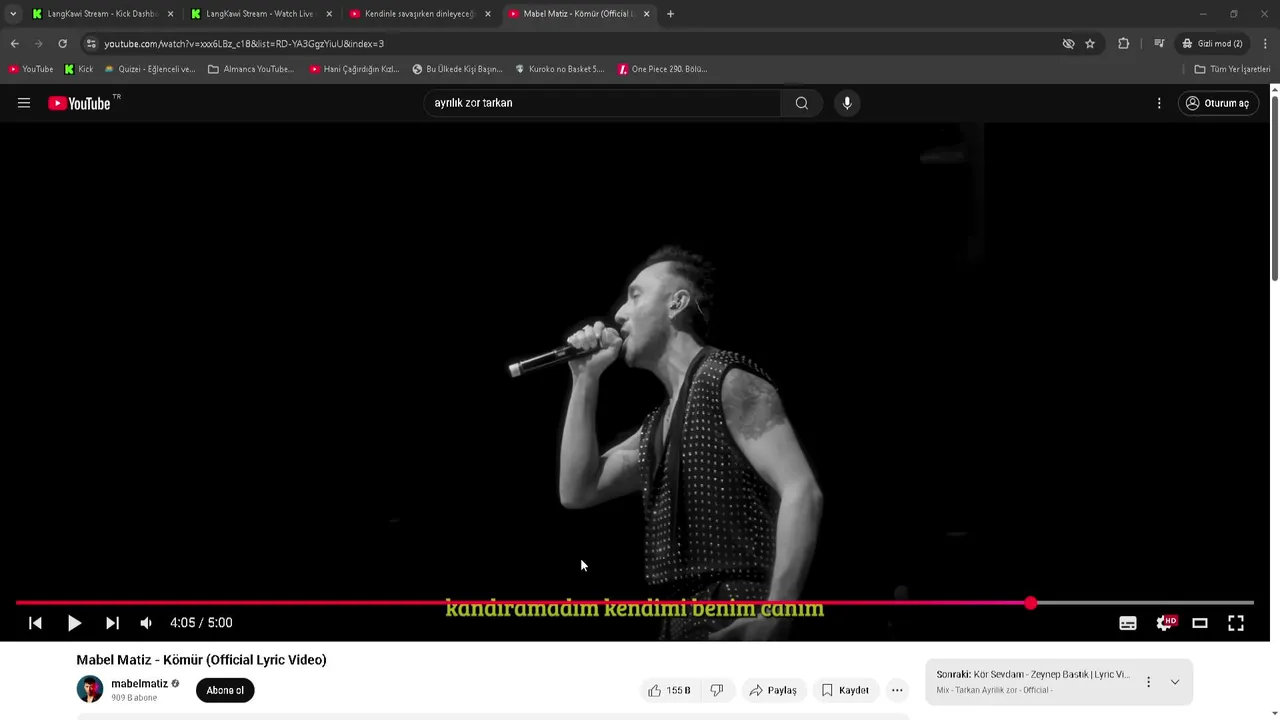Open the Hani Çağırdığın Kızl... bookmark
Image resolution: width=1280 pixels, height=720 pixels.
pyautogui.click(x=355, y=69)
